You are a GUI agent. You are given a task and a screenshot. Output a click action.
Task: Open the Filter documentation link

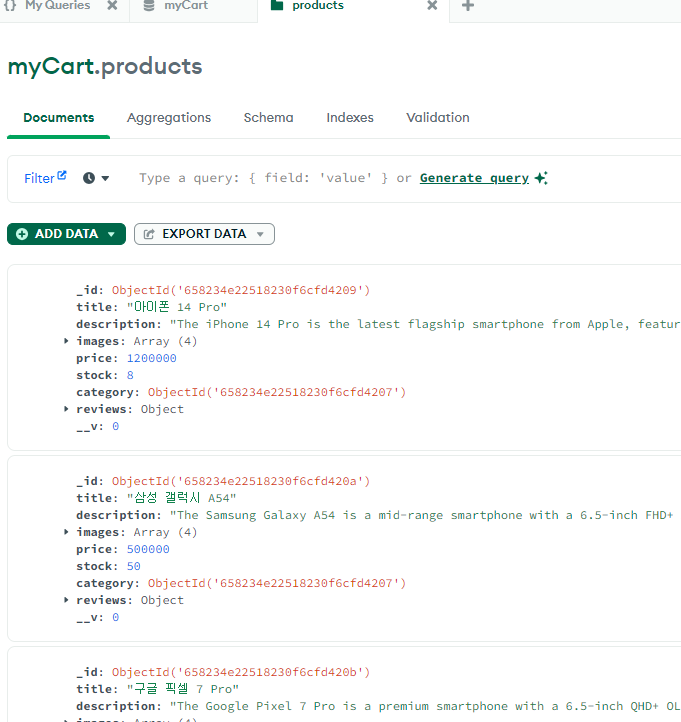45,178
